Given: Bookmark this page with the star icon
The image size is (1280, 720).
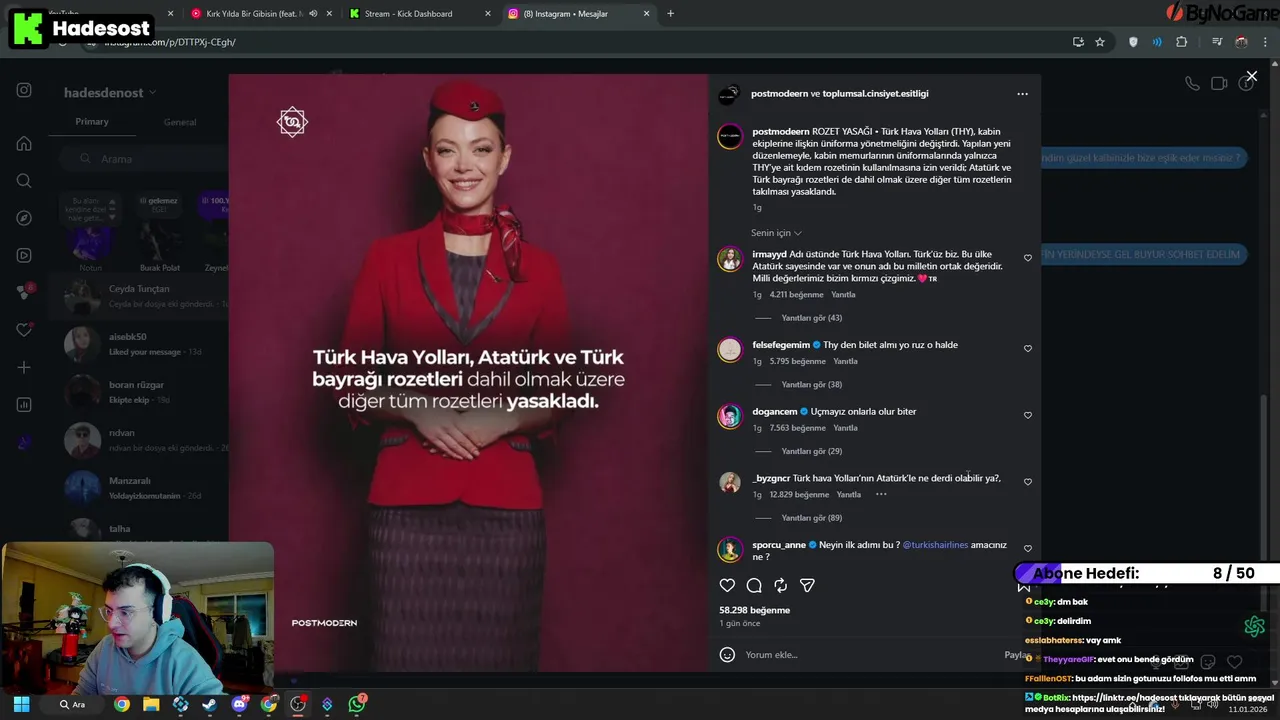Looking at the screenshot, I should [1100, 42].
